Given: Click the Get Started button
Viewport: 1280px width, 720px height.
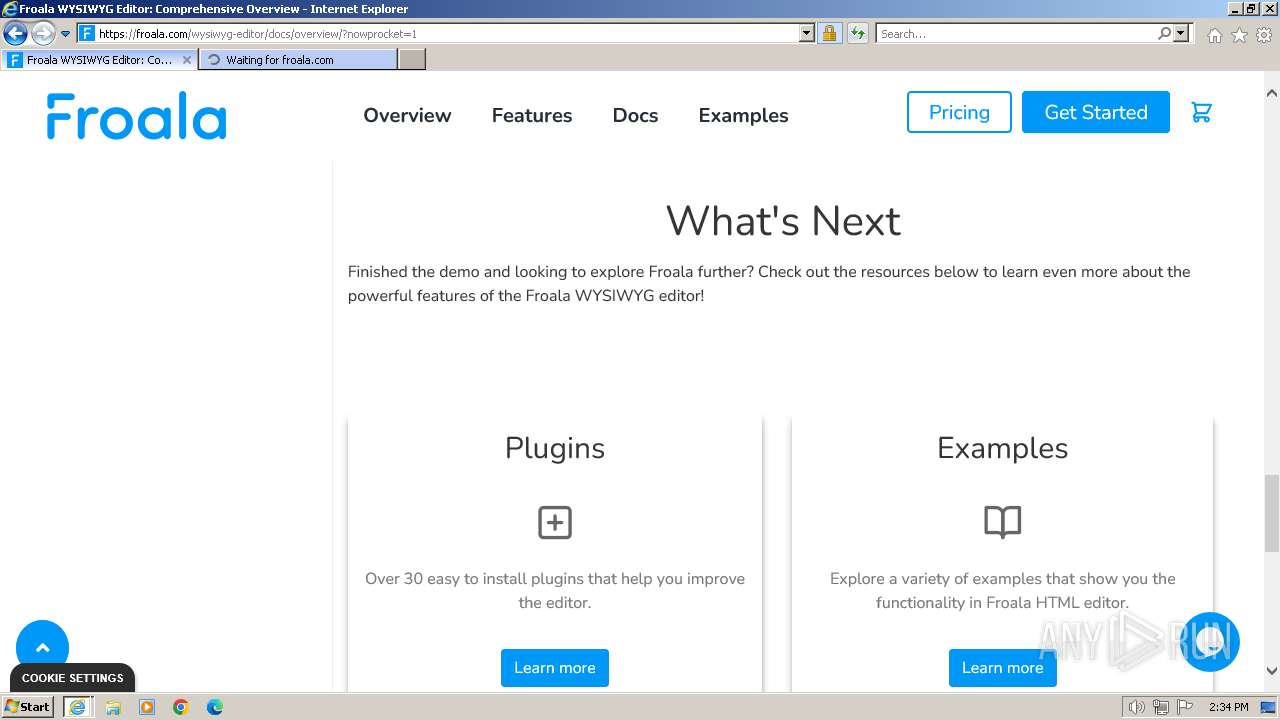Looking at the screenshot, I should (1096, 112).
